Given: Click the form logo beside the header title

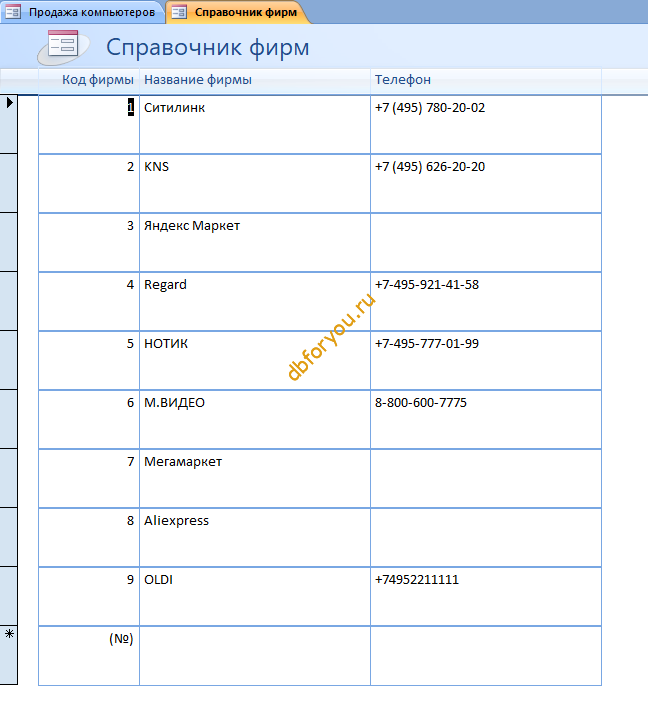Looking at the screenshot, I should [62, 46].
